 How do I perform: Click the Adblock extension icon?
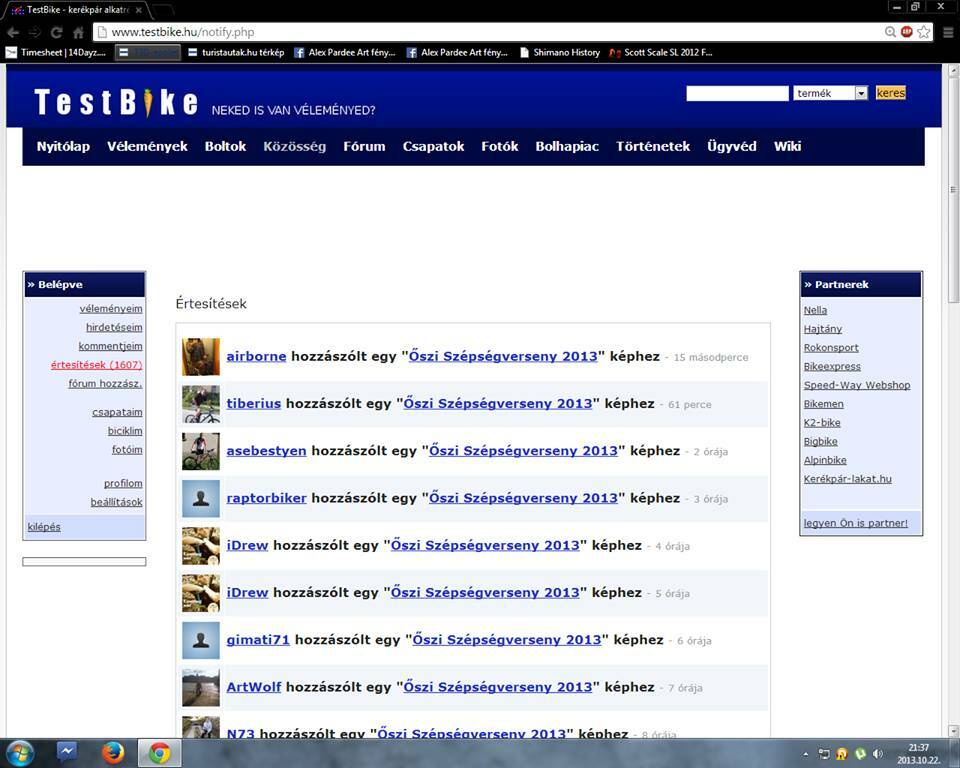tap(907, 32)
